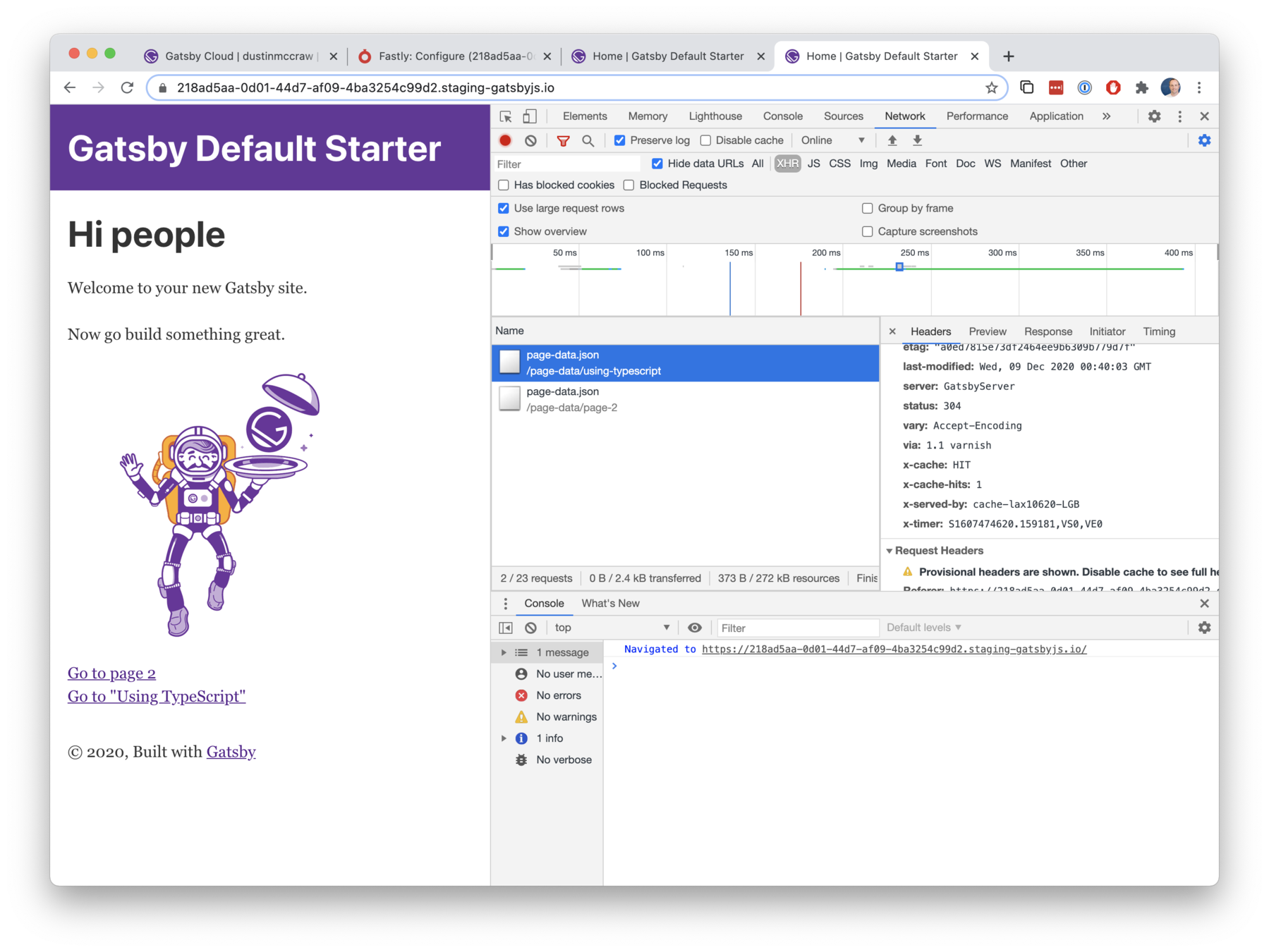Open a new browser tab with plus
Image resolution: width=1269 pixels, height=952 pixels.
[1009, 56]
